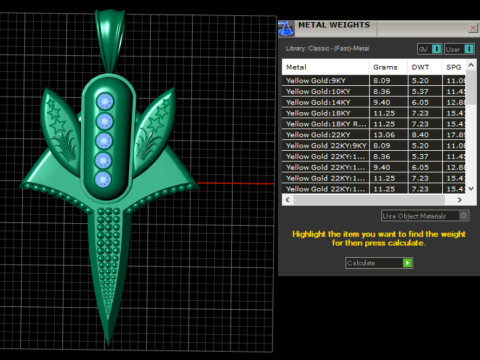The width and height of the screenshot is (480, 360).
Task: Click the horizontal scrollbar thumb
Action: 369,200
